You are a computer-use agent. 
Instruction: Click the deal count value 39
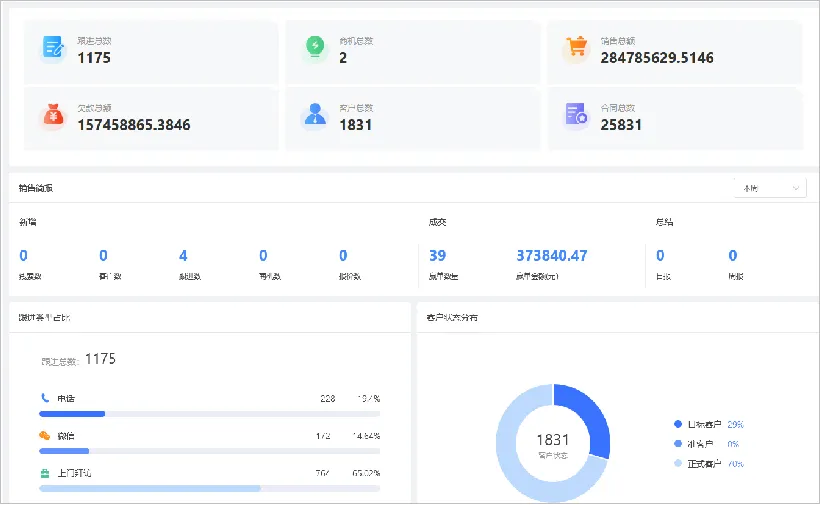click(437, 256)
